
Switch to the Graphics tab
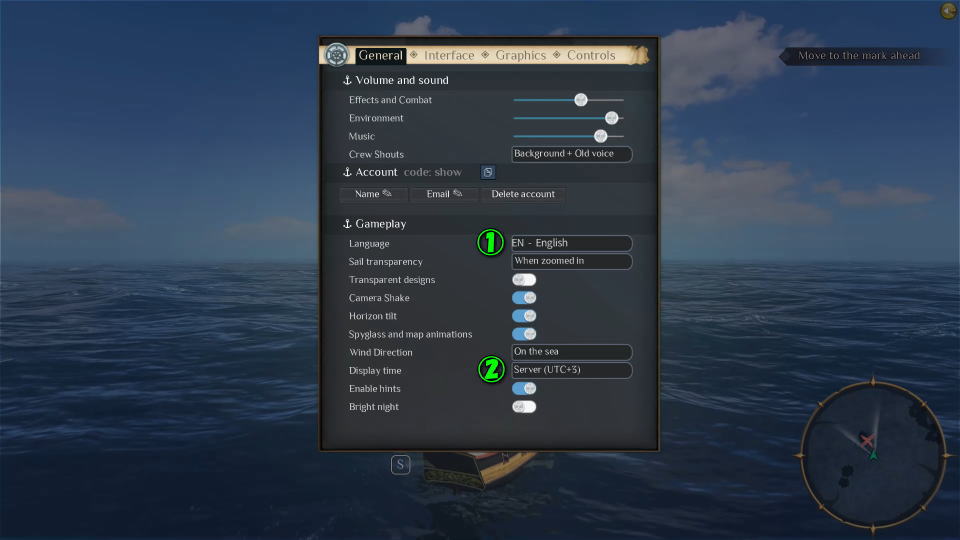(x=520, y=56)
